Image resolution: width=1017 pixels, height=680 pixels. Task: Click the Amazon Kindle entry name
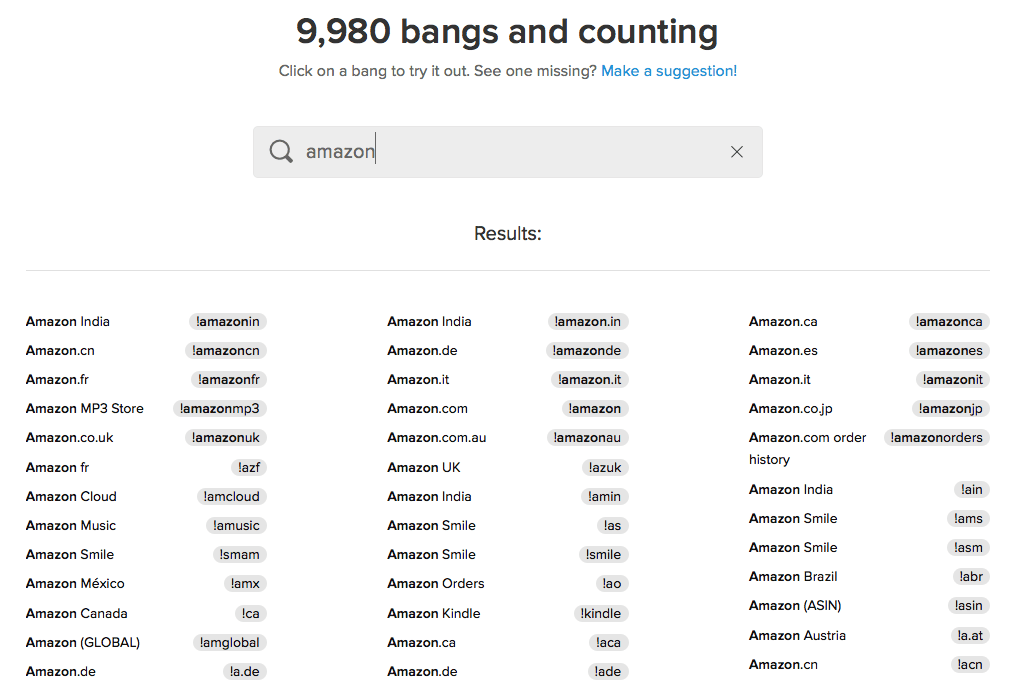coord(433,613)
